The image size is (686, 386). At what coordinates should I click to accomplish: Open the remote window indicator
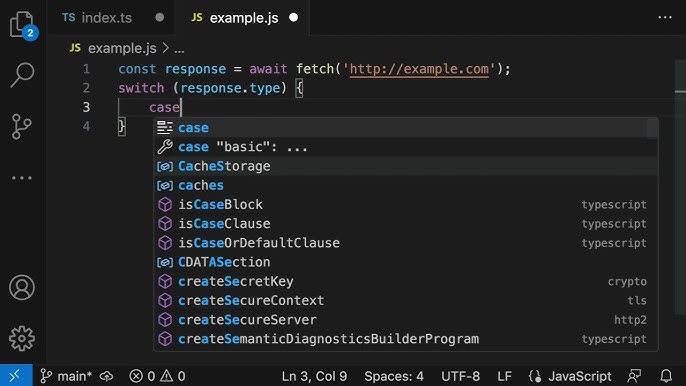(16, 375)
